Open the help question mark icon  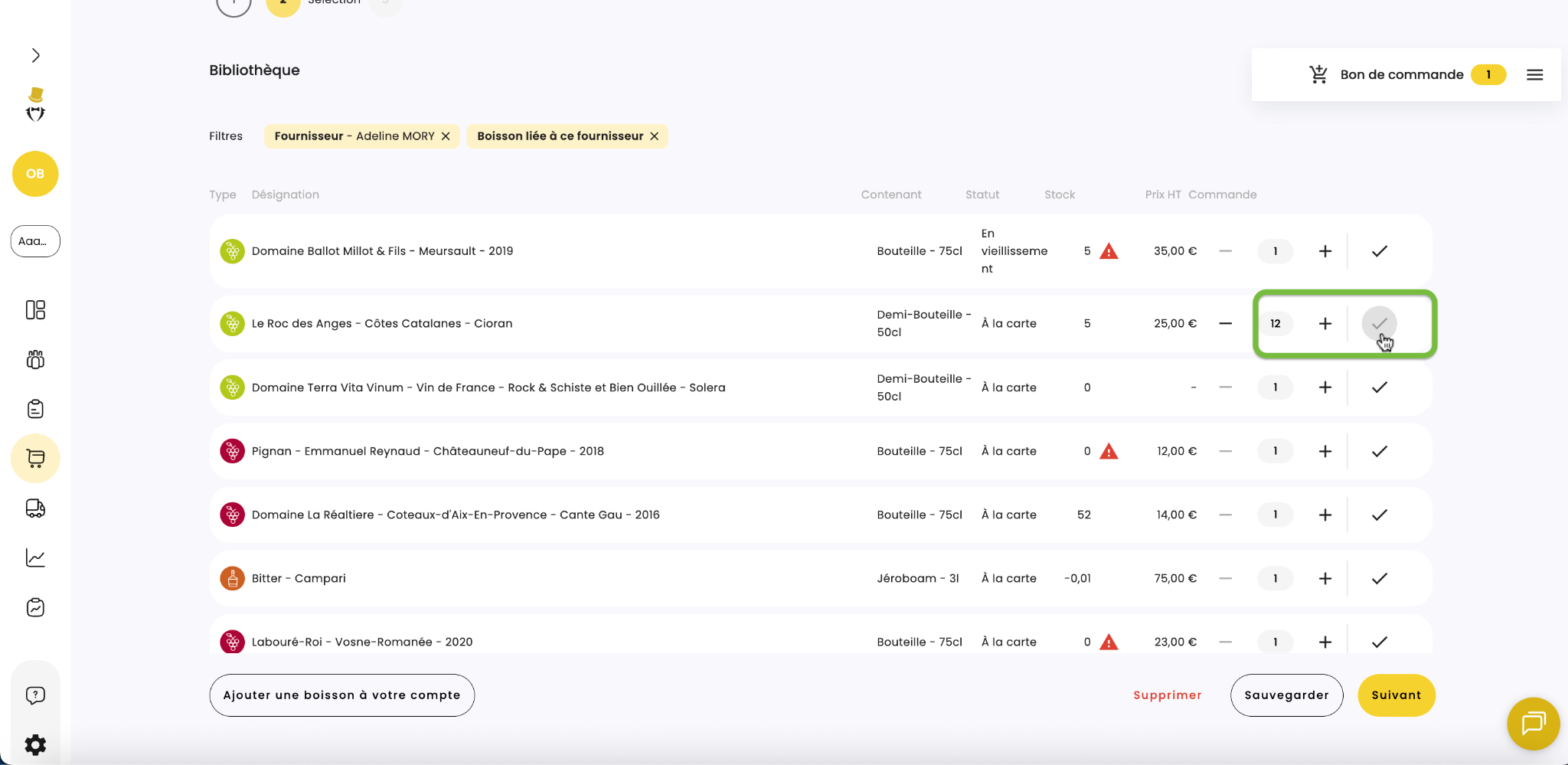pyautogui.click(x=35, y=695)
